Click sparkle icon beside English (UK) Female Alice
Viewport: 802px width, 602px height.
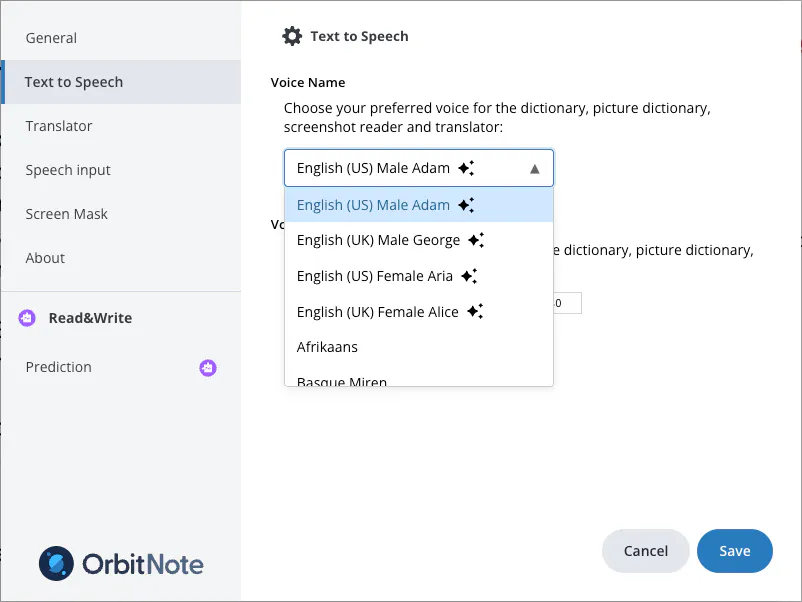click(x=475, y=311)
